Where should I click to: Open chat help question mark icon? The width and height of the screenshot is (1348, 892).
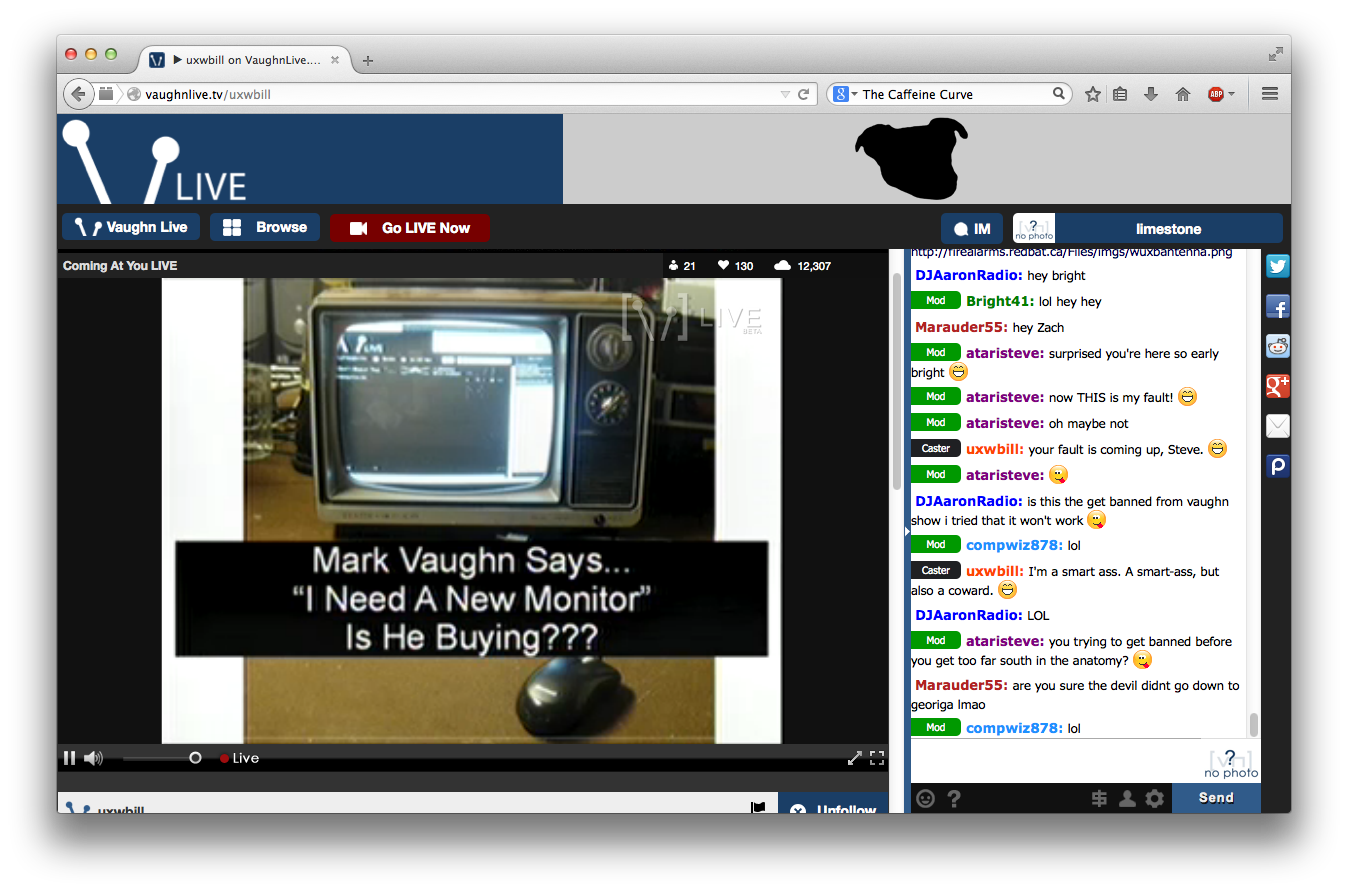(954, 798)
